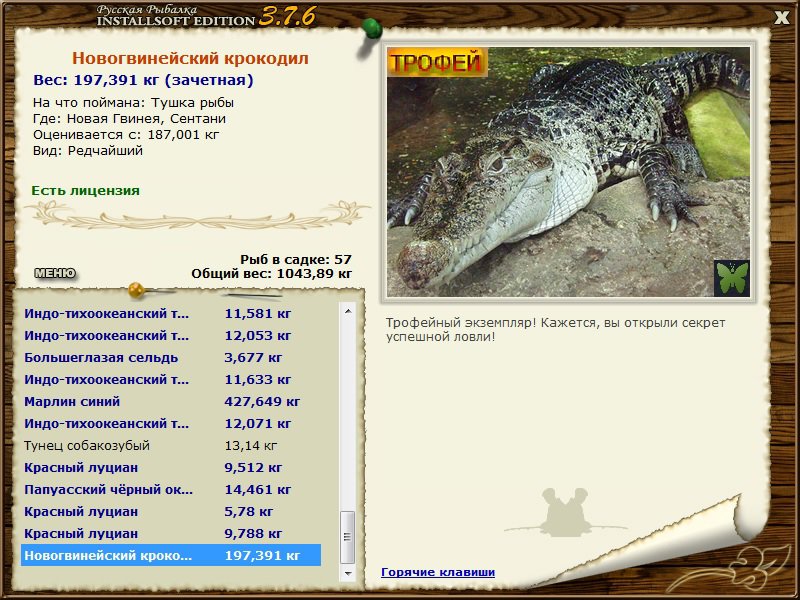The width and height of the screenshot is (800, 600).
Task: Select Большеглазая сельдь 3,677 кг
Action: (171, 357)
